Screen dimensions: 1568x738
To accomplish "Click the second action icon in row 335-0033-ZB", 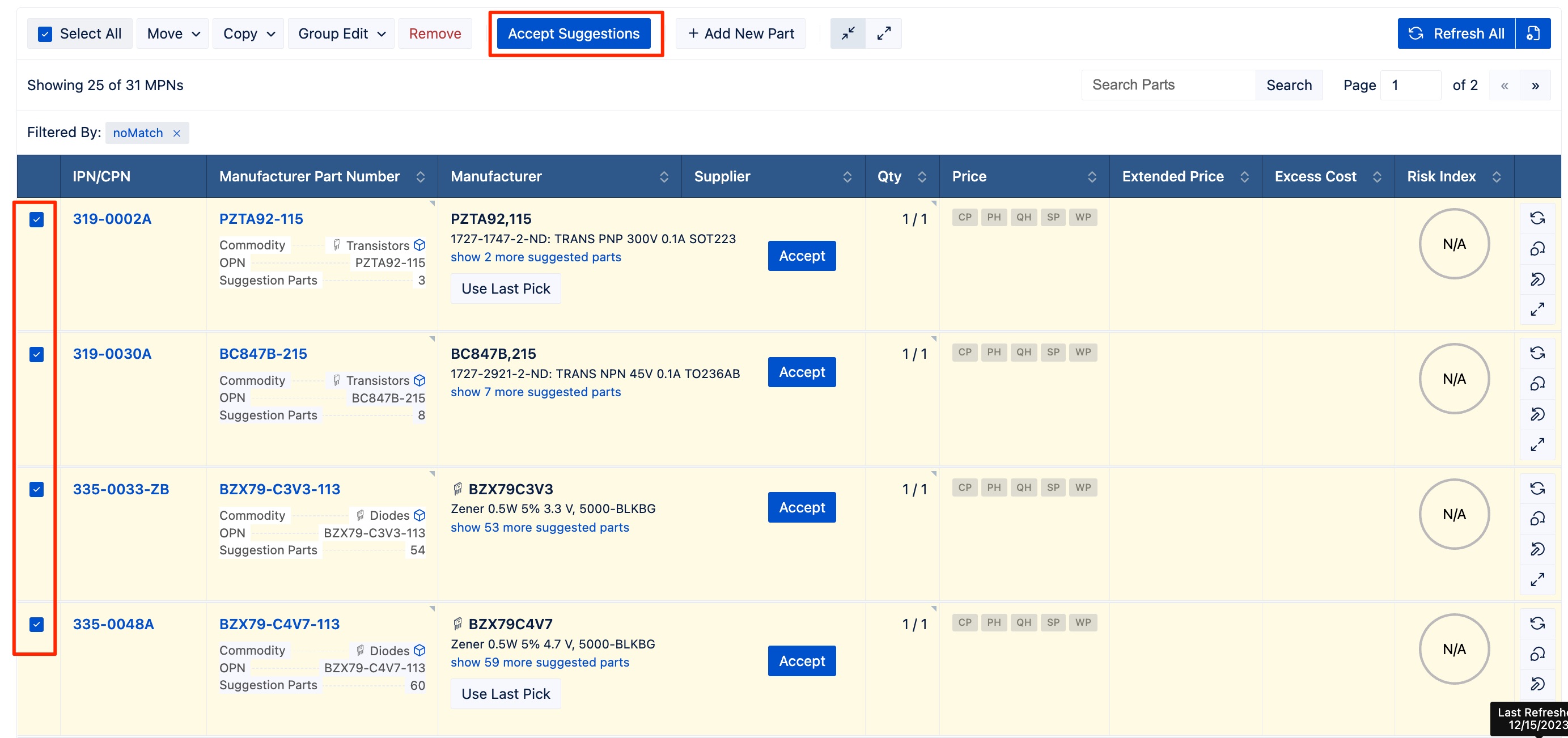I will pos(1537,519).
